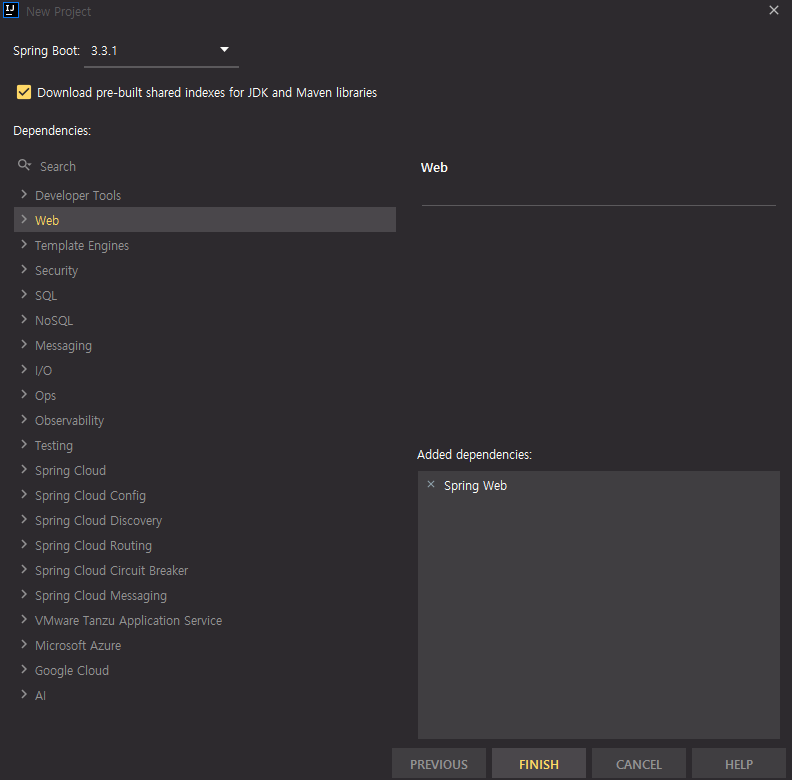Select the Testing category
The width and height of the screenshot is (792, 780).
[x=54, y=446]
